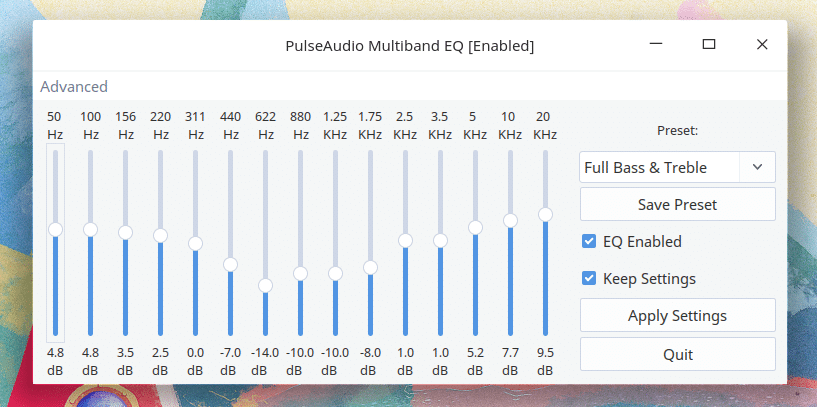
Task: Uncheck the EQ Enabled checkbox
Action: pyautogui.click(x=589, y=241)
